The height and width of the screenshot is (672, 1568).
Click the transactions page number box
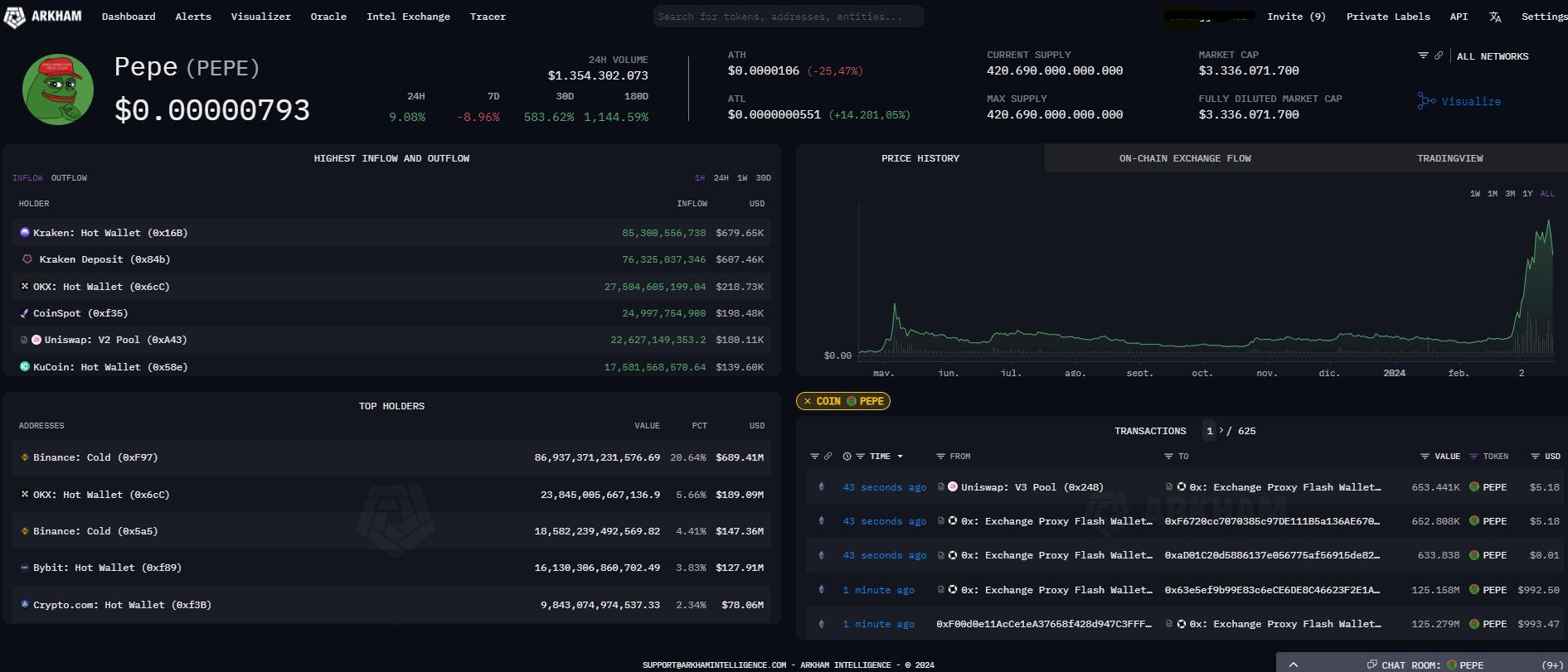tap(1210, 431)
